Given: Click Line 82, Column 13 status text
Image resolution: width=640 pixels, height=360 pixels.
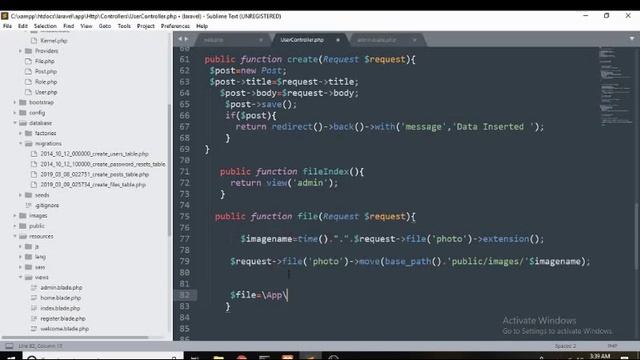Looking at the screenshot, I should (x=40, y=346).
